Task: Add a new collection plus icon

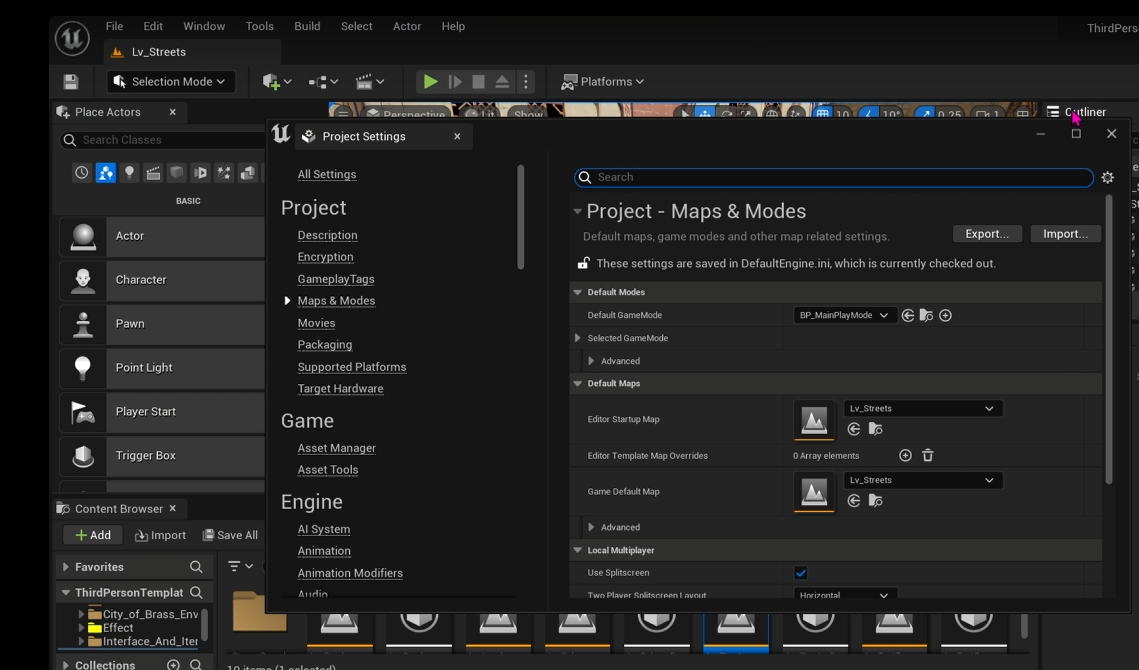Action: pos(173,665)
